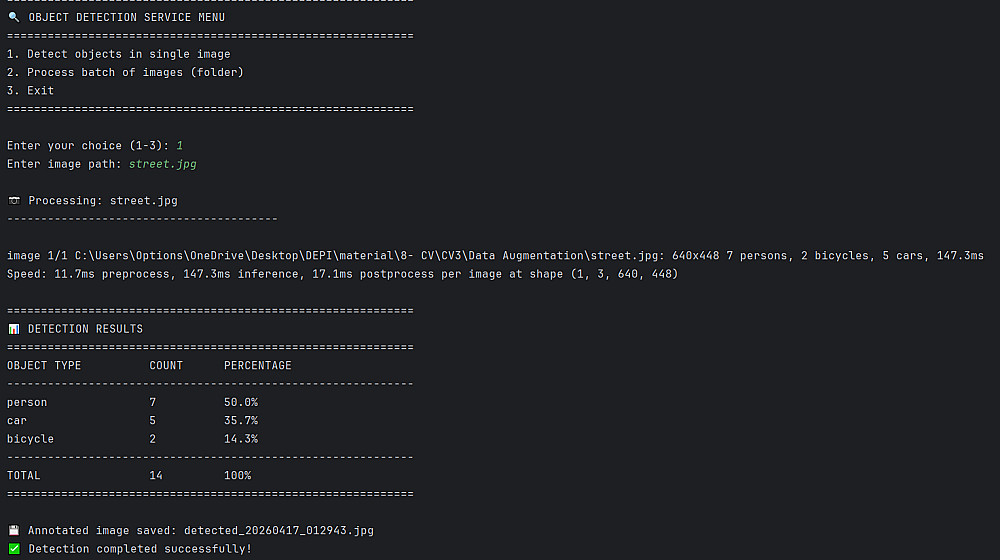The height and width of the screenshot is (560, 1000).
Task: Click the TOTAL count value 14
Action: pyautogui.click(x=156, y=475)
